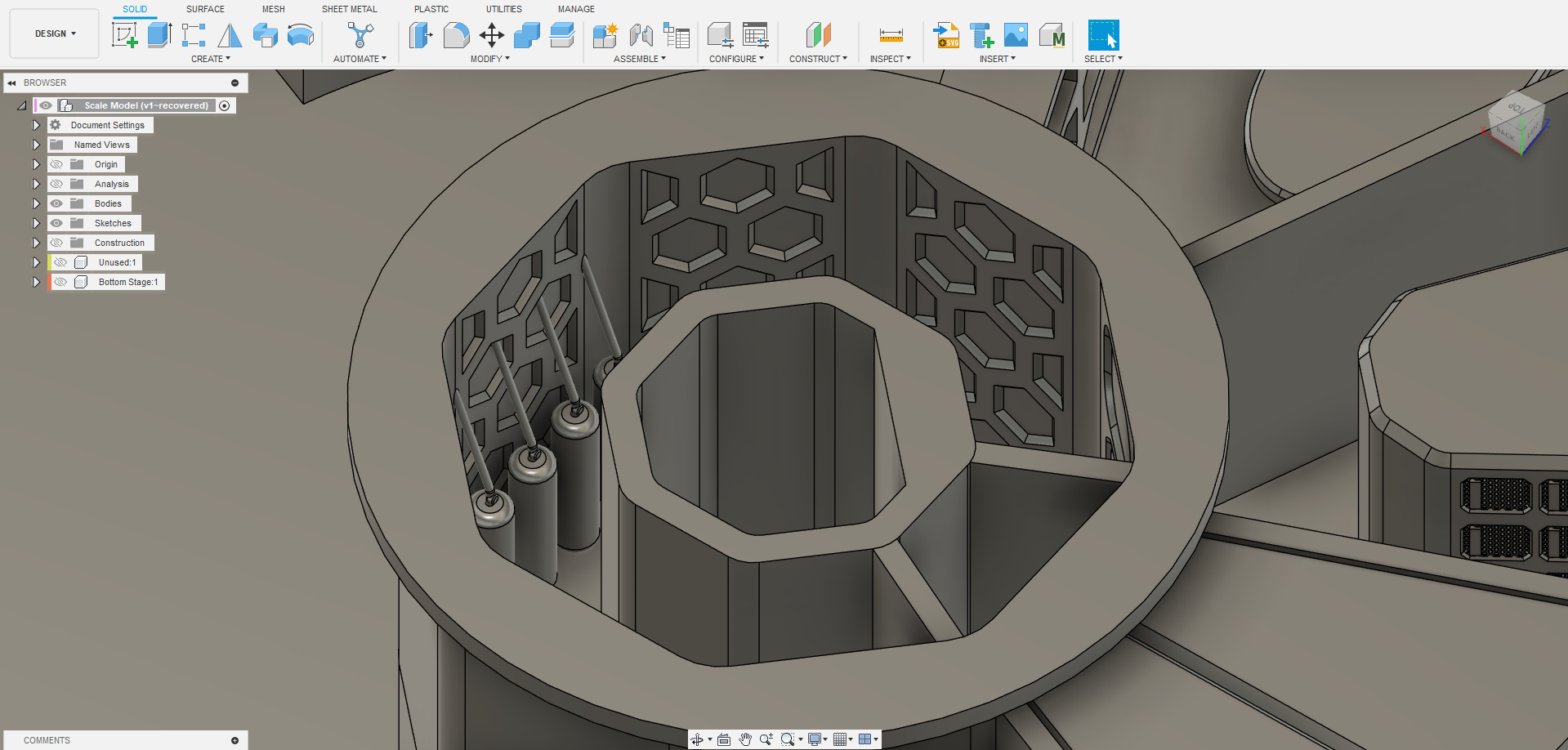The width and height of the screenshot is (1568, 750).
Task: Click the Measure ruler icon
Action: point(891,35)
